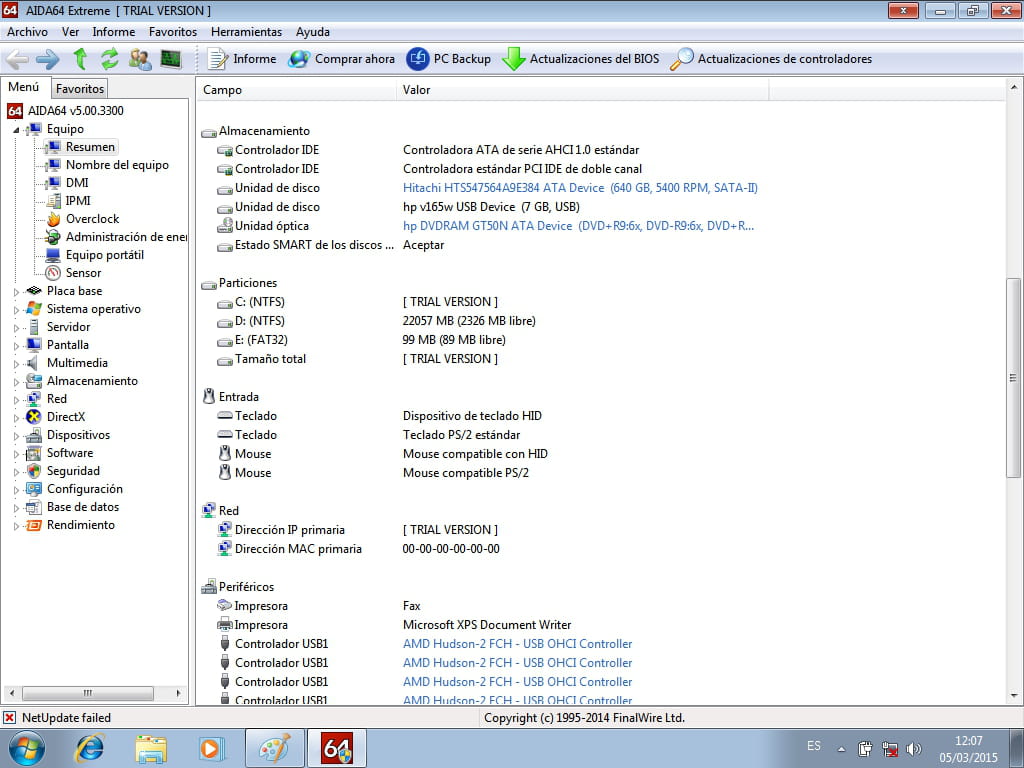Select Administración de energía item
This screenshot has height=768, width=1024.
tap(126, 237)
